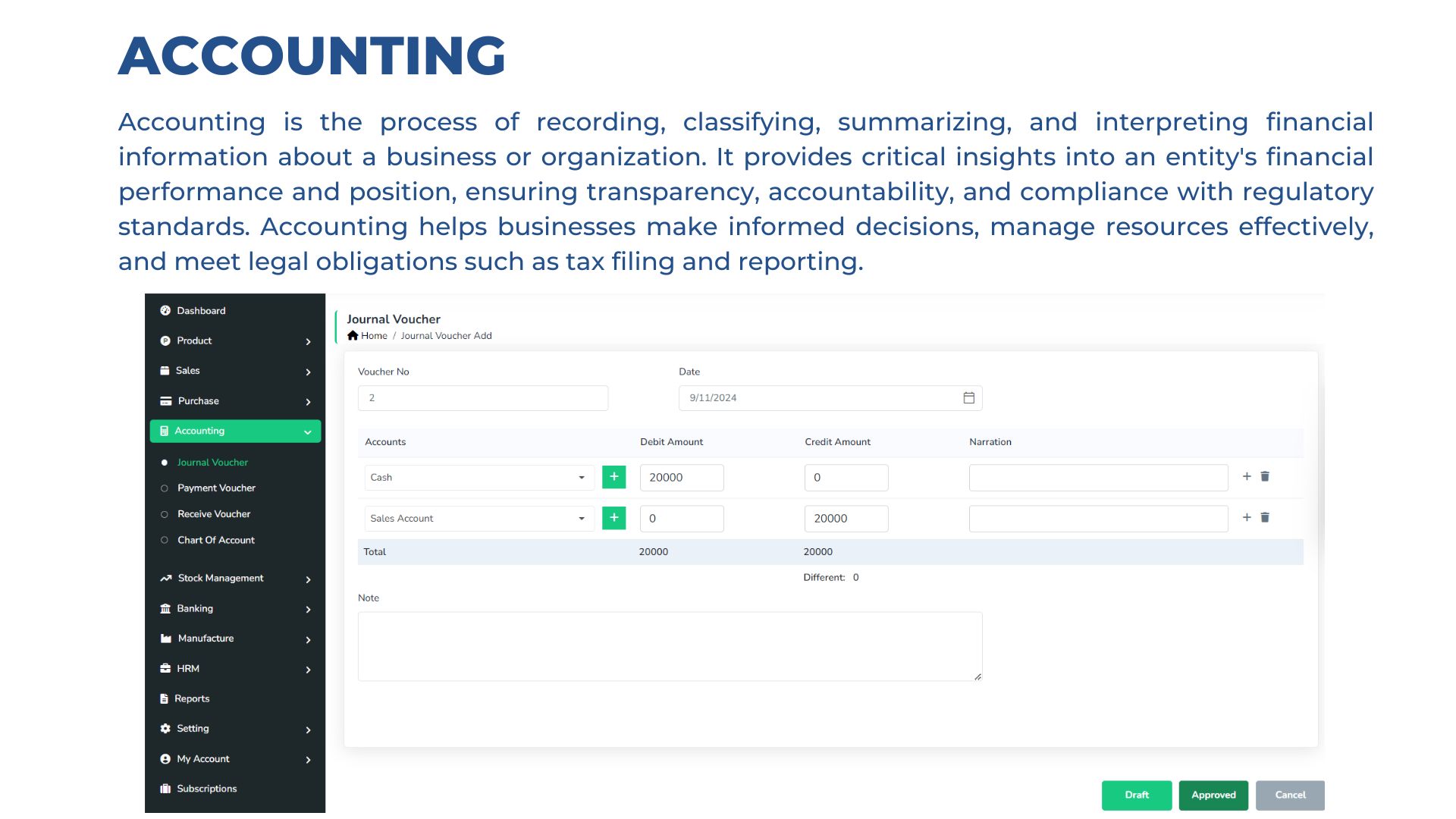Viewport: 1456px width, 819px height.
Task: Click the HRM briefcase icon
Action: pos(165,668)
